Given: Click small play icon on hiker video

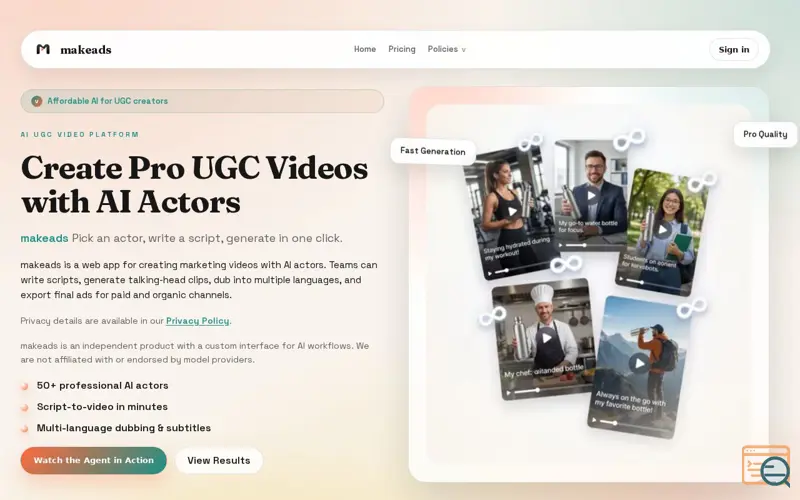Looking at the screenshot, I should pos(594,420).
